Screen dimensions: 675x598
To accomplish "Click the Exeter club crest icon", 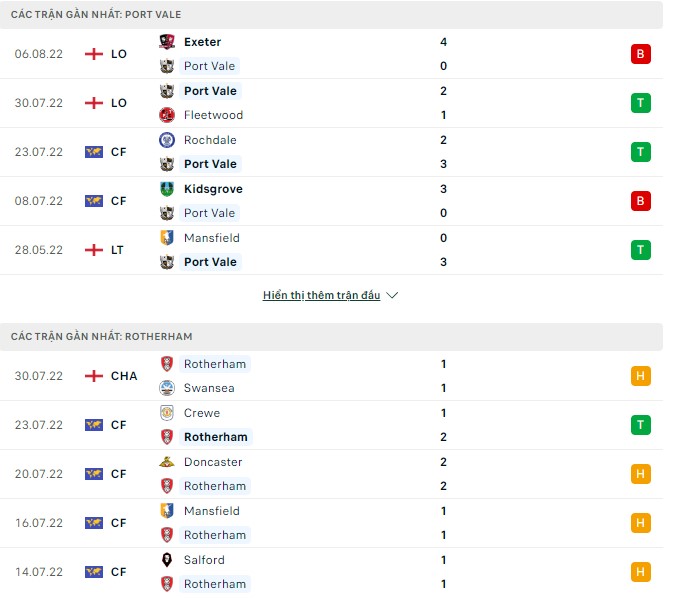I will 167,42.
